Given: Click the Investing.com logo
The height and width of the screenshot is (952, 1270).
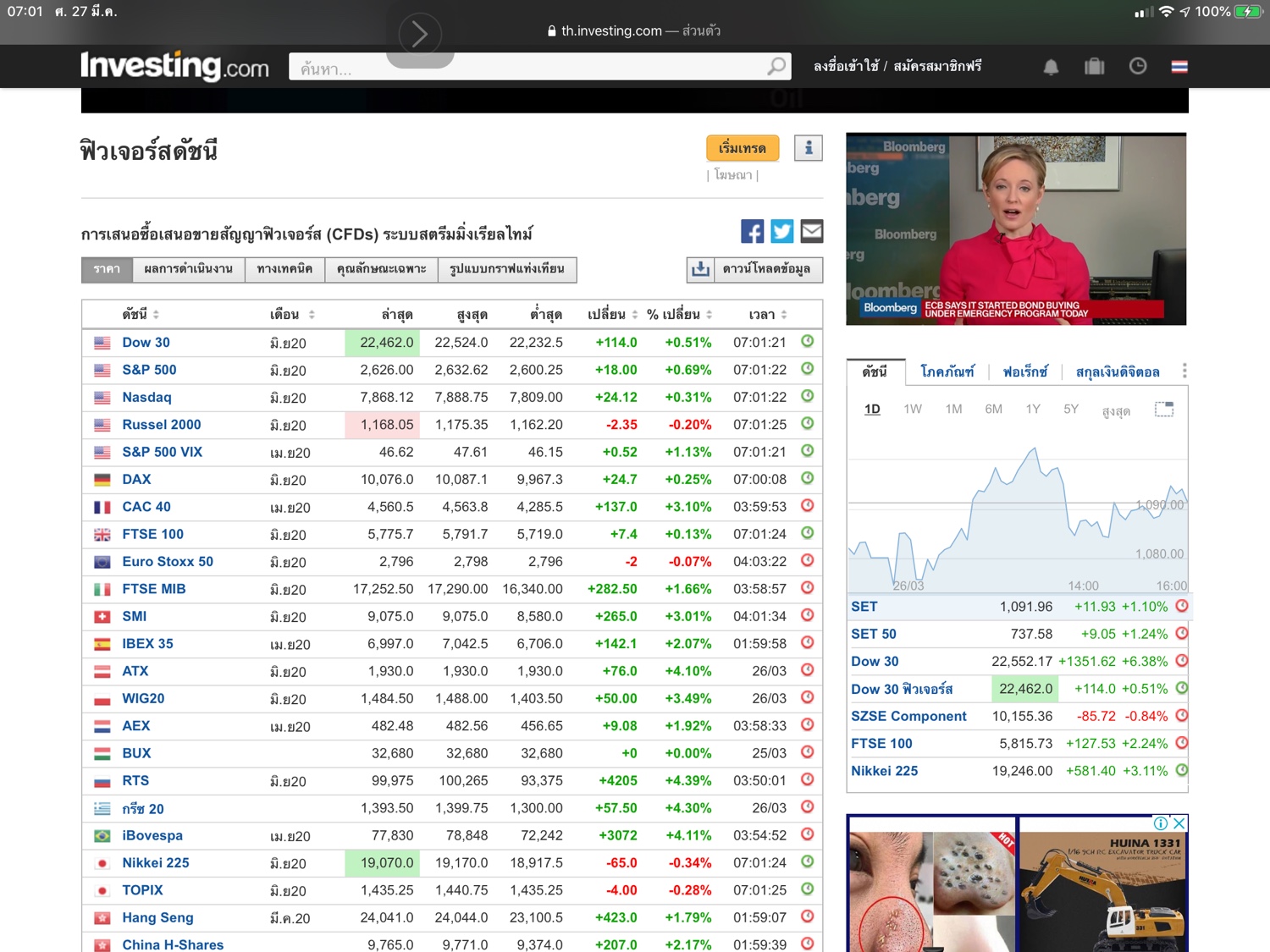Looking at the screenshot, I should 174,66.
